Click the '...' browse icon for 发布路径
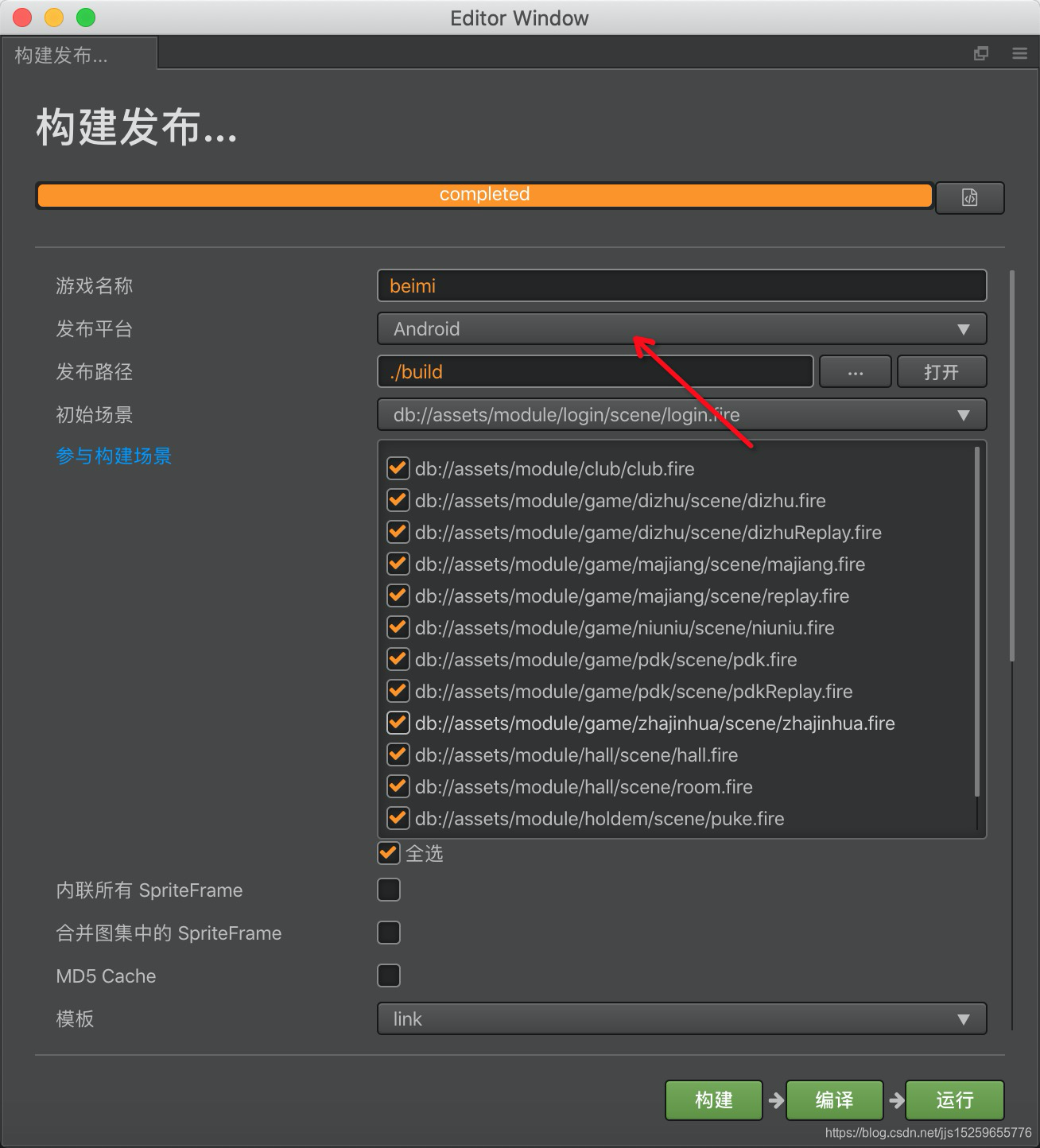1040x1148 pixels. (855, 371)
